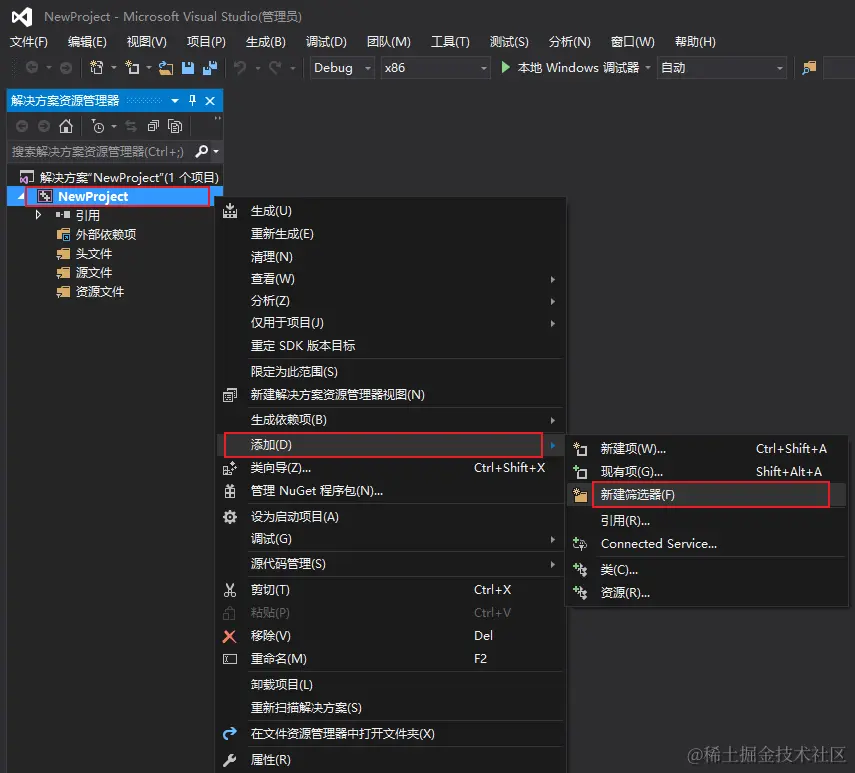The height and width of the screenshot is (773, 855).
Task: Start debugging with the green play icon
Action: (505, 67)
